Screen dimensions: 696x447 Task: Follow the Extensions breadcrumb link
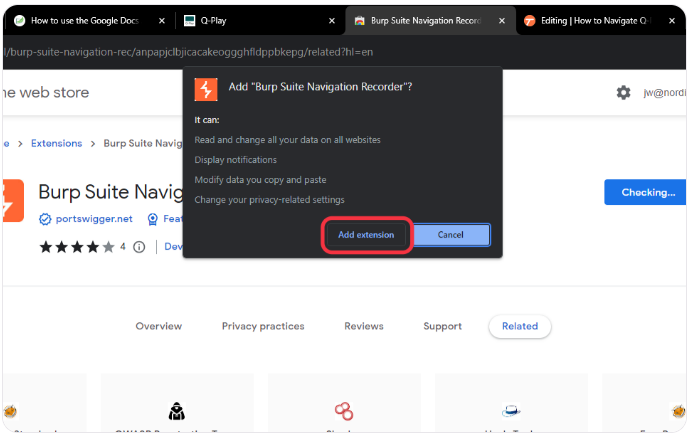(57, 145)
